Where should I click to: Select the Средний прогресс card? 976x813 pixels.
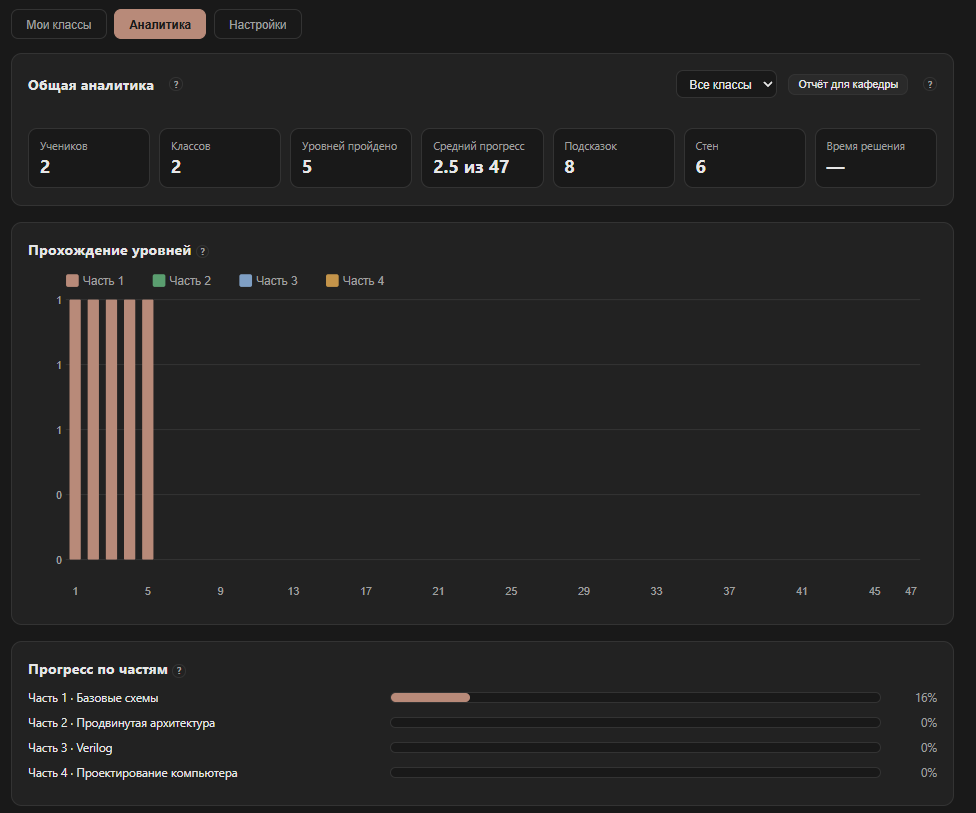tap(482, 158)
